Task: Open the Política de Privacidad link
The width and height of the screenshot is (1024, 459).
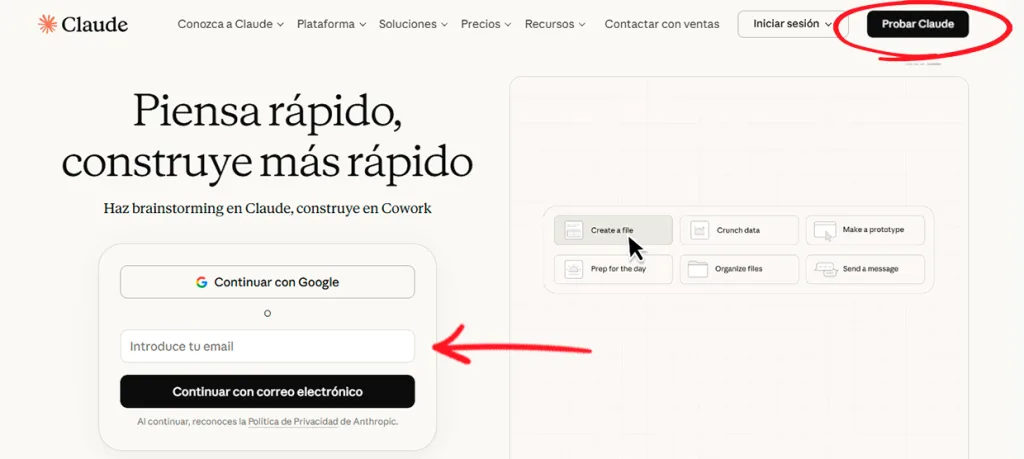Action: pyautogui.click(x=293, y=422)
